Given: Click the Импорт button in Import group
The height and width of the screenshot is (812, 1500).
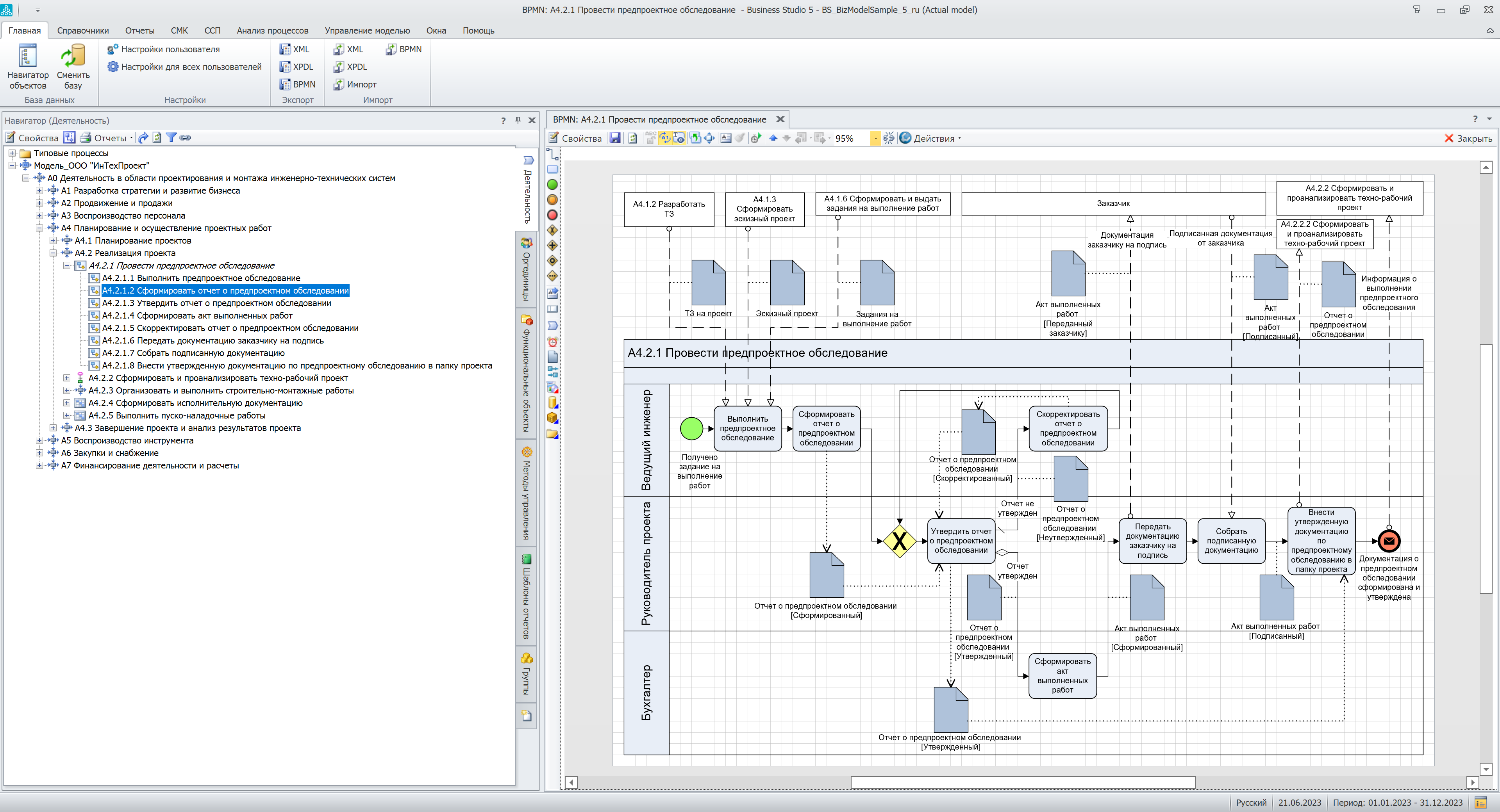Looking at the screenshot, I should point(355,84).
